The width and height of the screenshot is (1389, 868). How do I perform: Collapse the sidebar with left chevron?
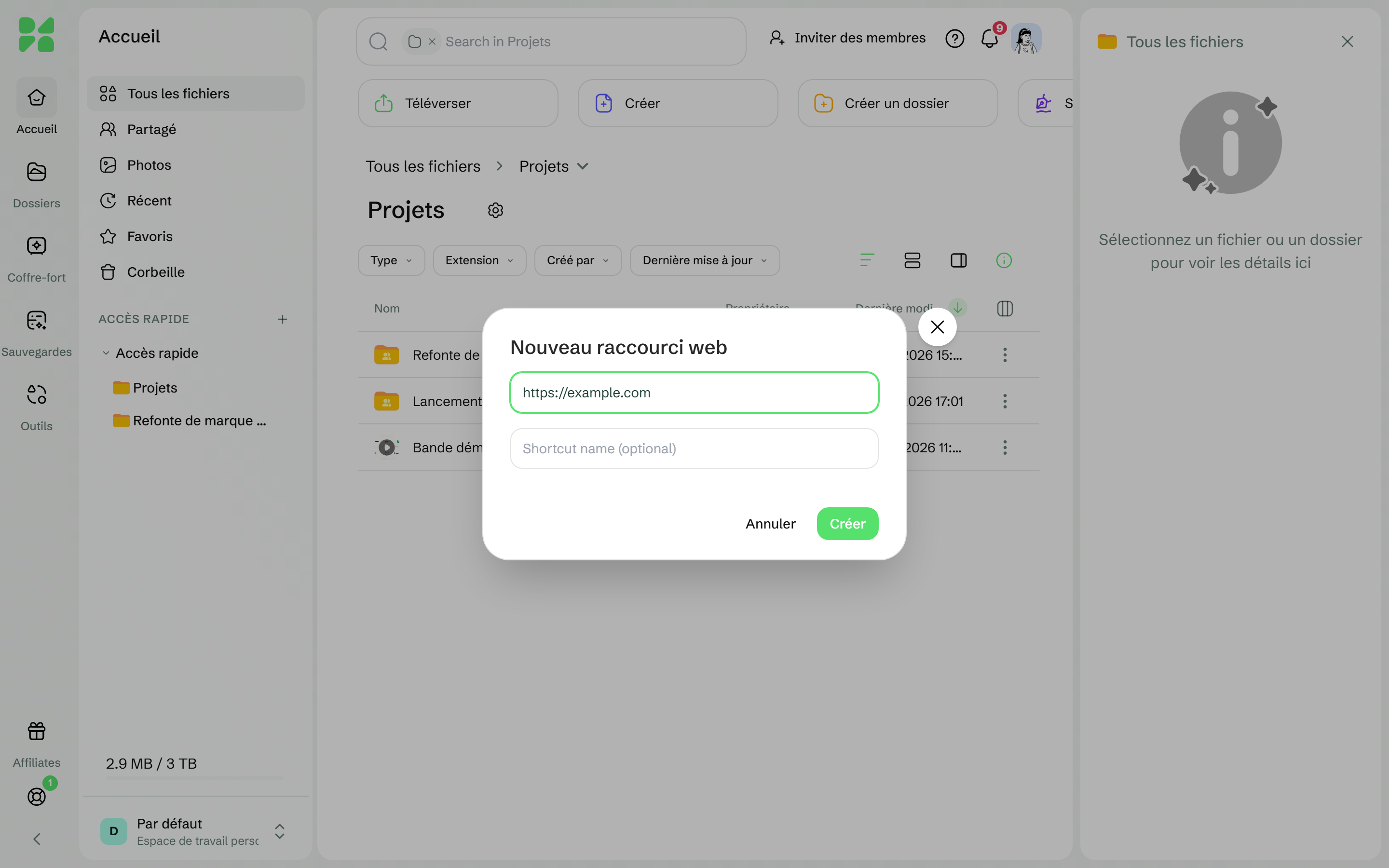37,839
